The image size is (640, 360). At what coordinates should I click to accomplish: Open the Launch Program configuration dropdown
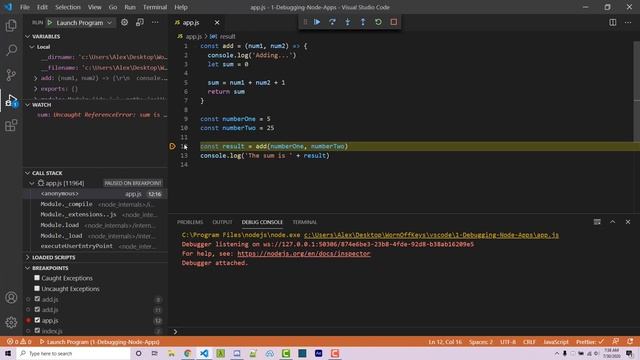point(84,23)
